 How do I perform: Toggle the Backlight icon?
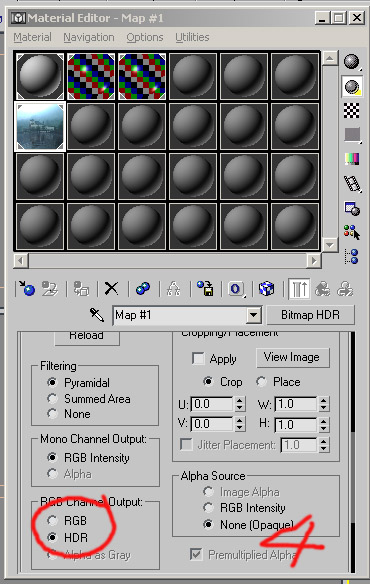[x=351, y=87]
